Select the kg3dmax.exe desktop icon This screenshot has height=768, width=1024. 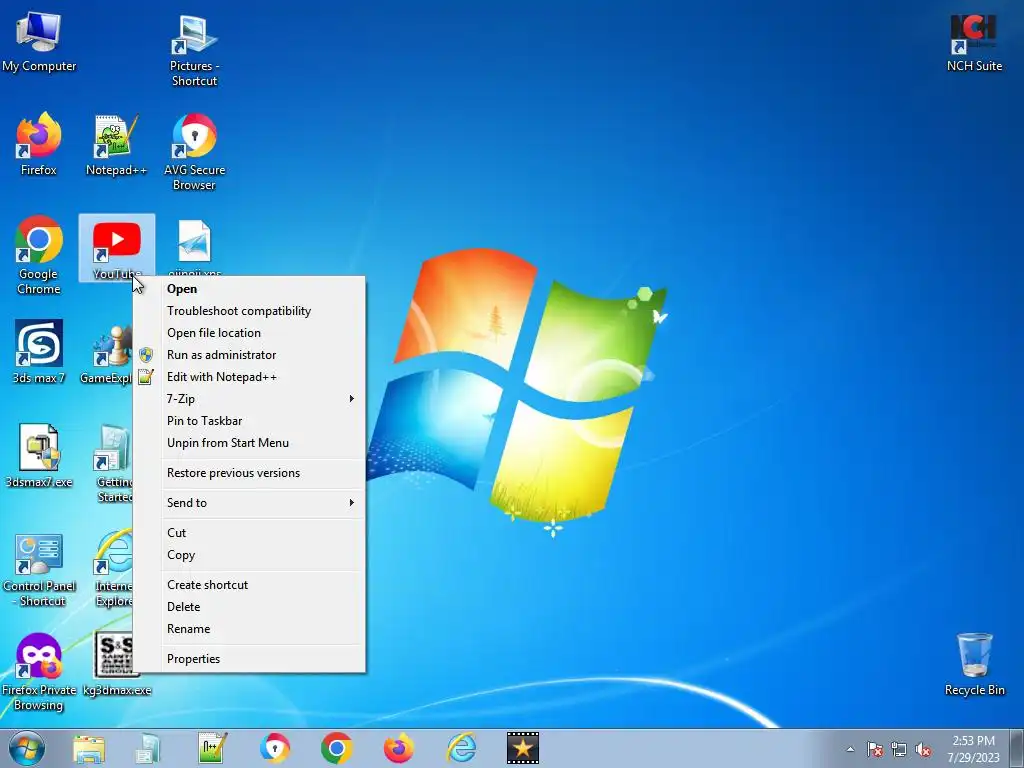pos(116,664)
